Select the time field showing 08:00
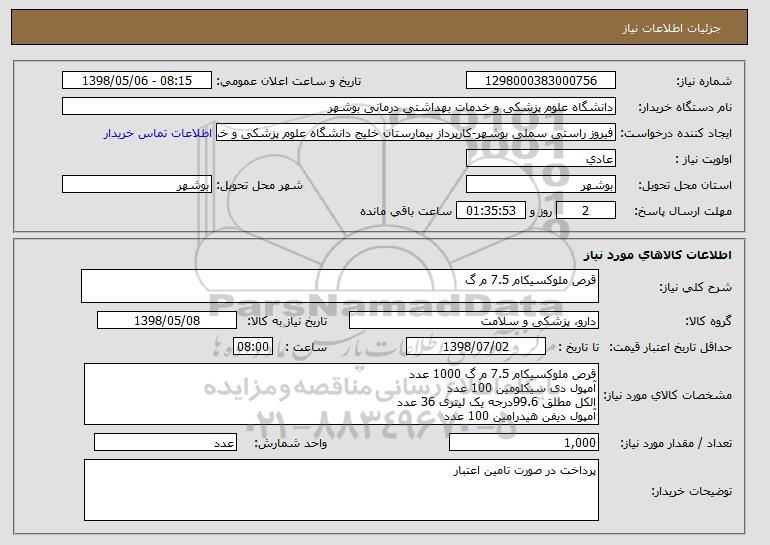This screenshot has width=770, height=545. pos(253,347)
